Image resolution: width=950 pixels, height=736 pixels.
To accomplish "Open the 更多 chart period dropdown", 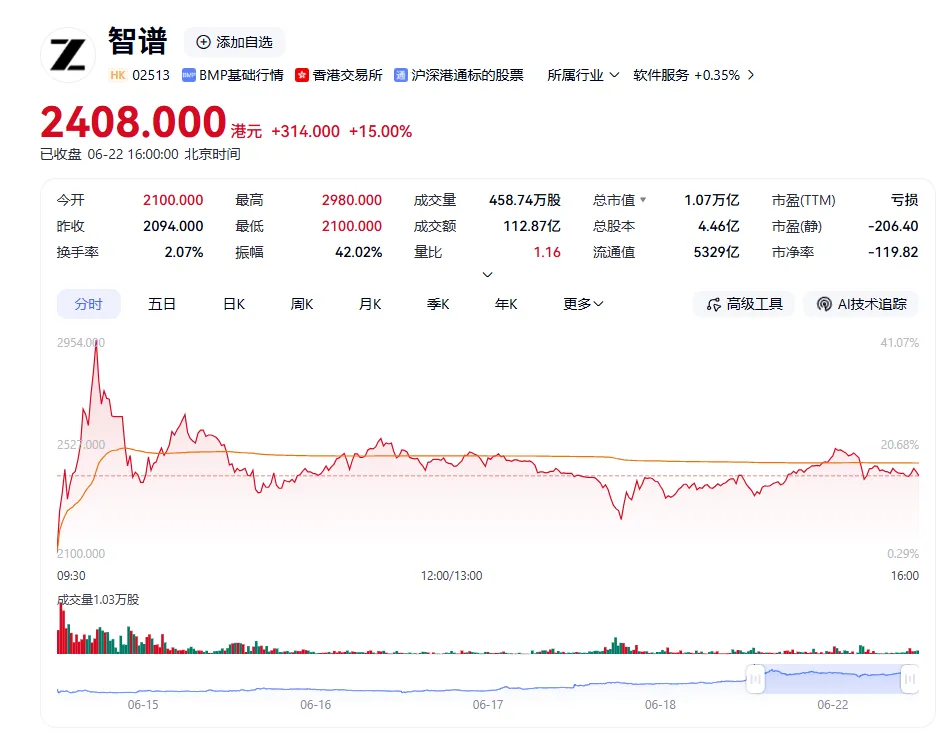I will point(583,304).
